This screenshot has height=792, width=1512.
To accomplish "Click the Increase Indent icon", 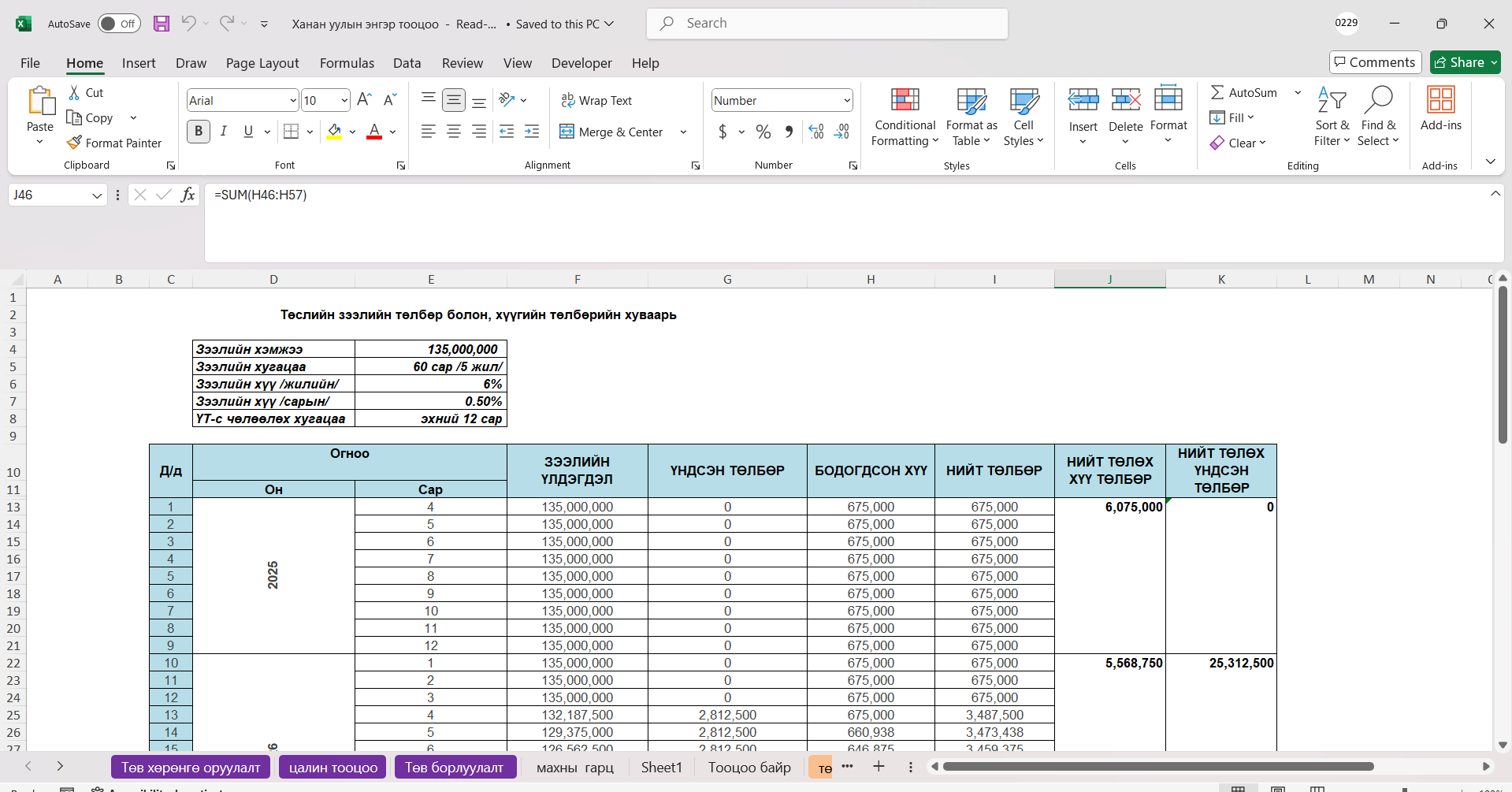I will pyautogui.click(x=532, y=132).
